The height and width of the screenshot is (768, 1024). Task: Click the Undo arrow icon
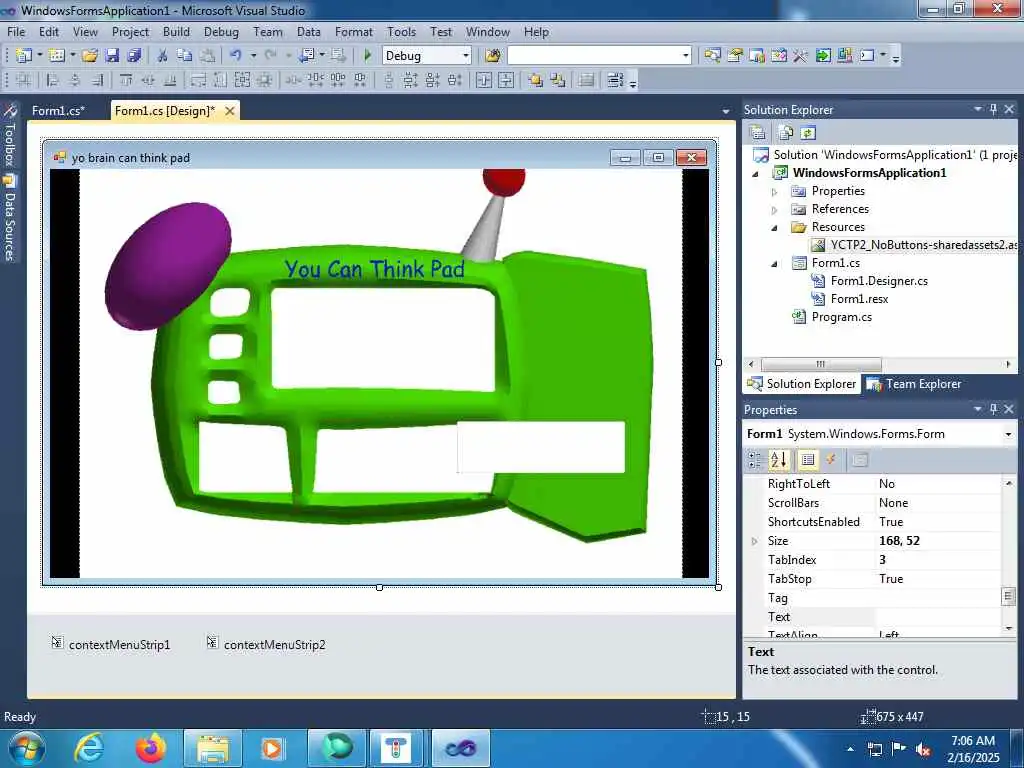(x=236, y=56)
